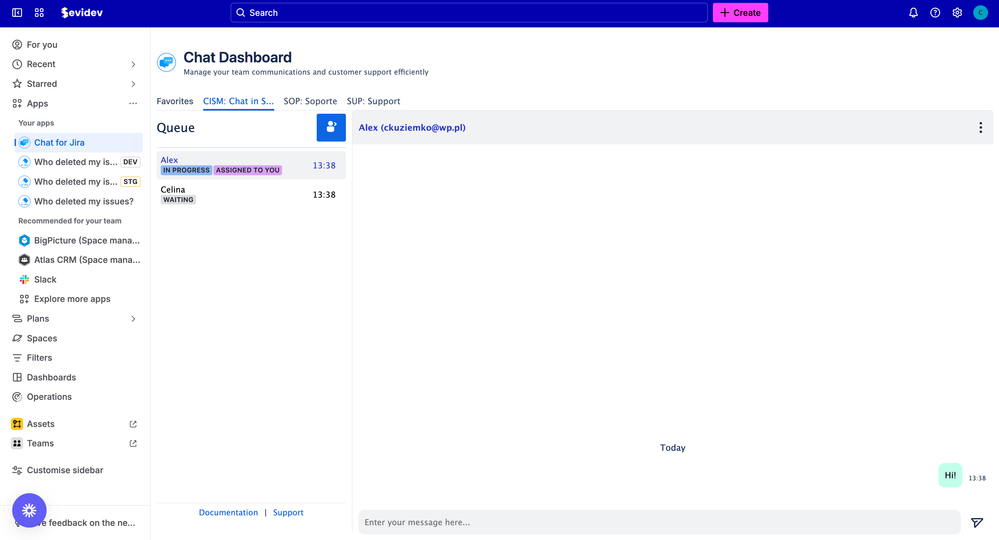Open Who deleted my issues DEV app

pos(78,162)
